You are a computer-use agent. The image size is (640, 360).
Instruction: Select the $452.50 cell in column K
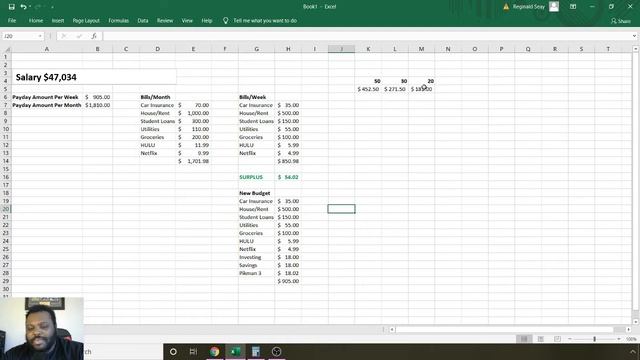coord(368,89)
